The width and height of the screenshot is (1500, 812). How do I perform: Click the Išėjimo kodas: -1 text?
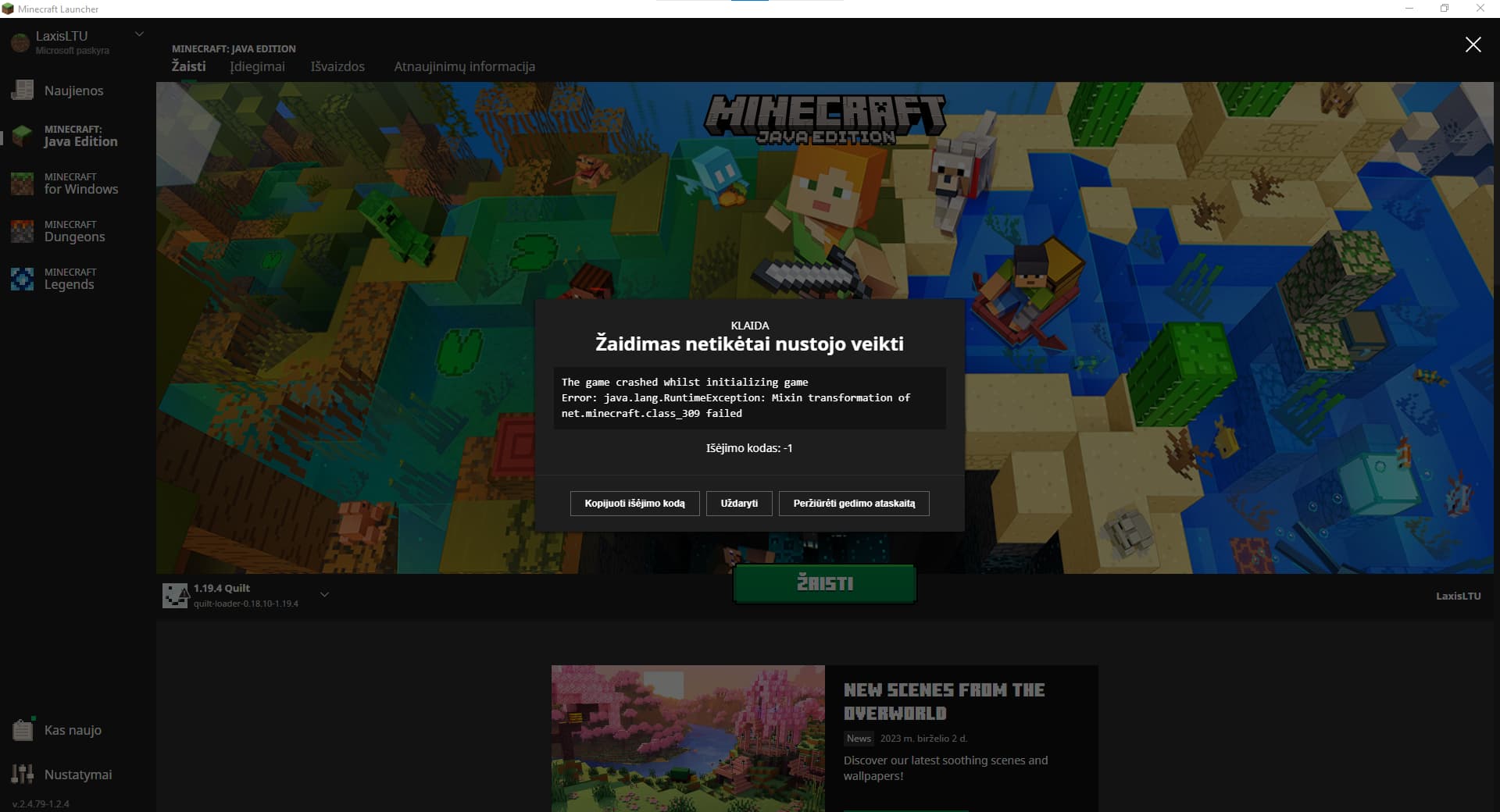click(749, 448)
